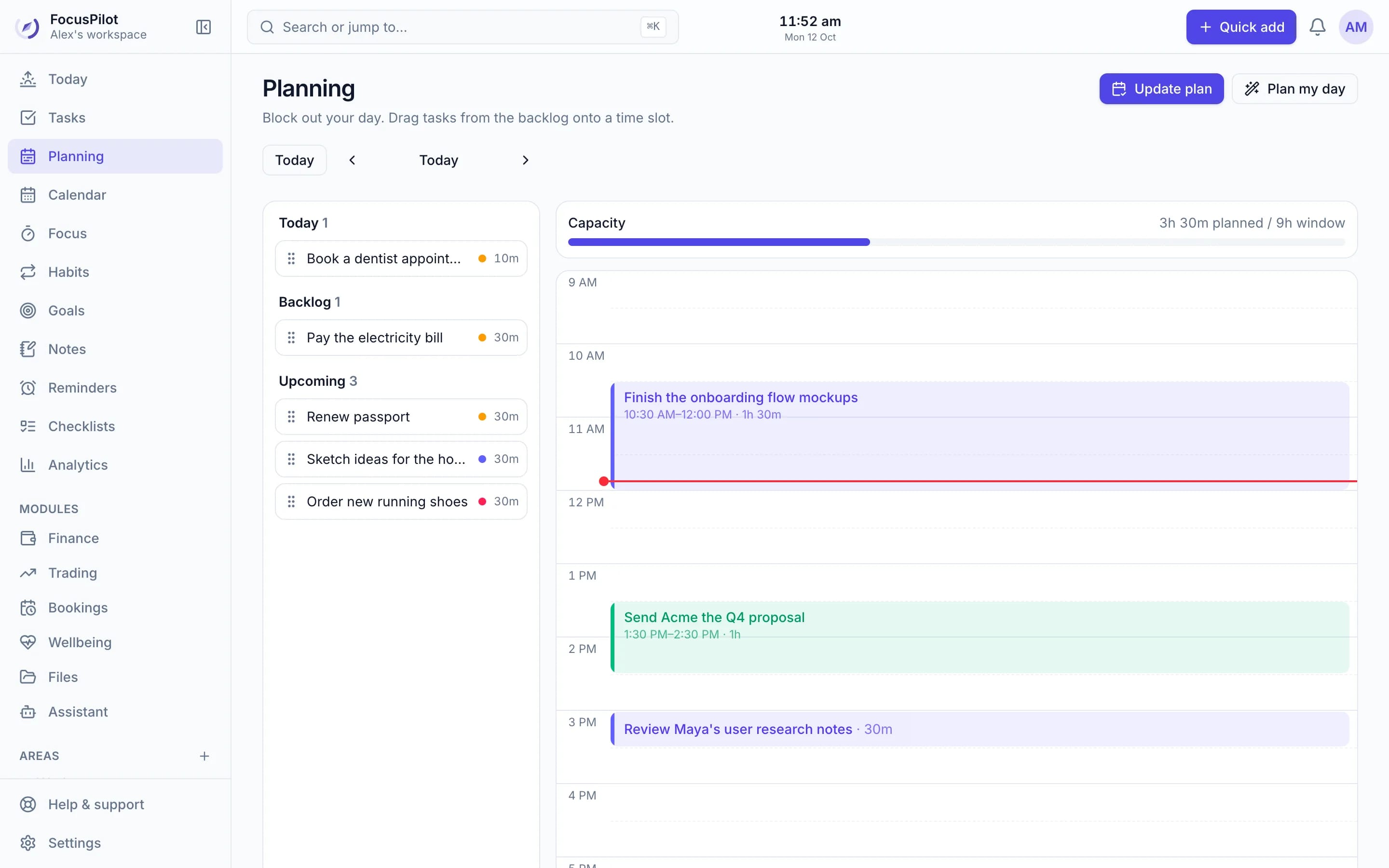Open the Focus timer page
The height and width of the screenshot is (868, 1389).
115,234
